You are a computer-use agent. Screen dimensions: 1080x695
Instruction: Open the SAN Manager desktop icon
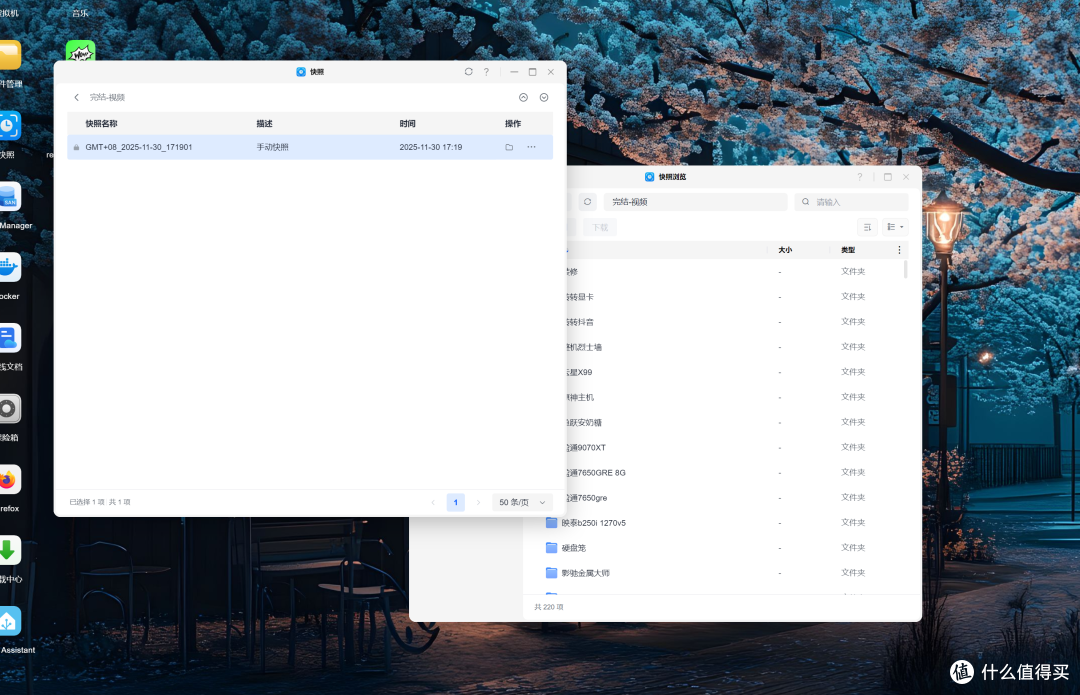pyautogui.click(x=10, y=197)
